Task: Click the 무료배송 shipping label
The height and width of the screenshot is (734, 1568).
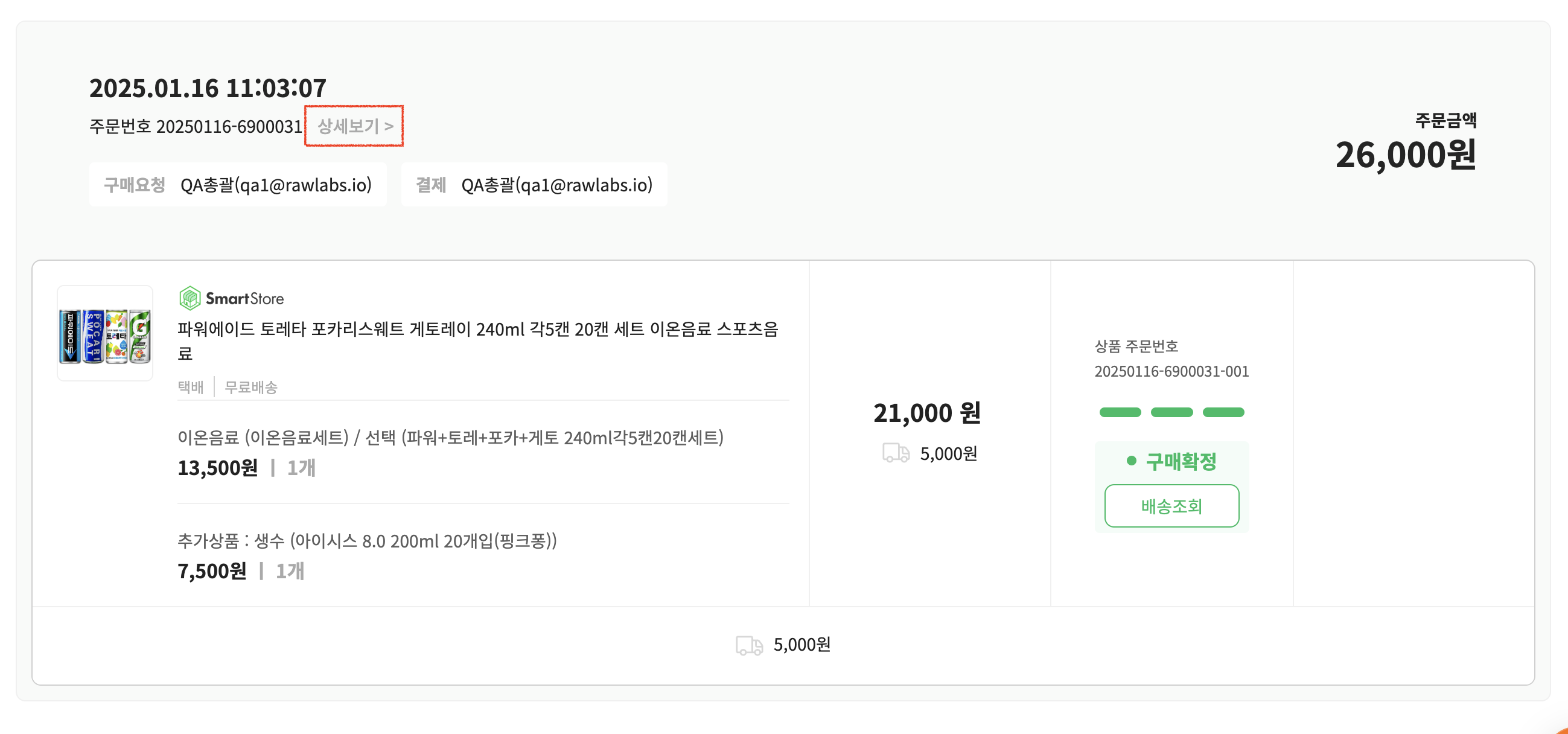Action: (251, 387)
